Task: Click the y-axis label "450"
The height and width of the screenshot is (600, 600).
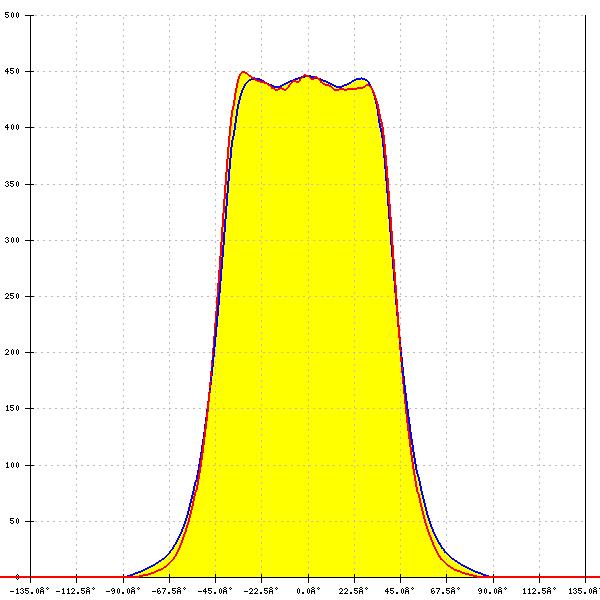Action: pos(12,72)
